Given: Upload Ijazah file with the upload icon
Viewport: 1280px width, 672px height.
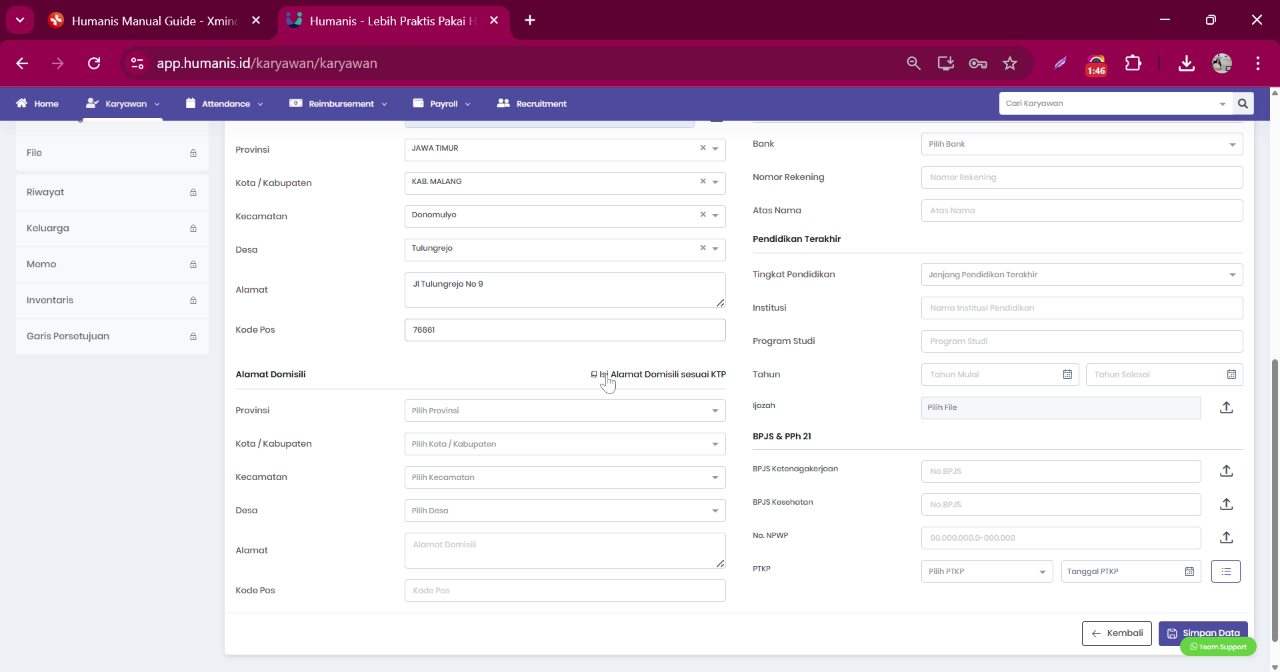Looking at the screenshot, I should point(1226,407).
